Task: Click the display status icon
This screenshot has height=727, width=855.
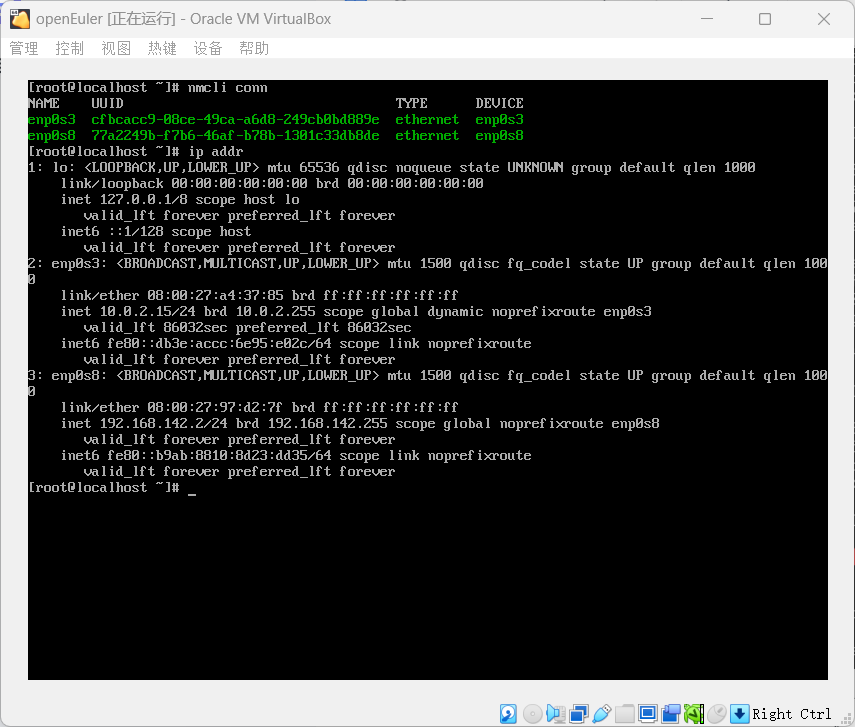Action: [x=649, y=713]
